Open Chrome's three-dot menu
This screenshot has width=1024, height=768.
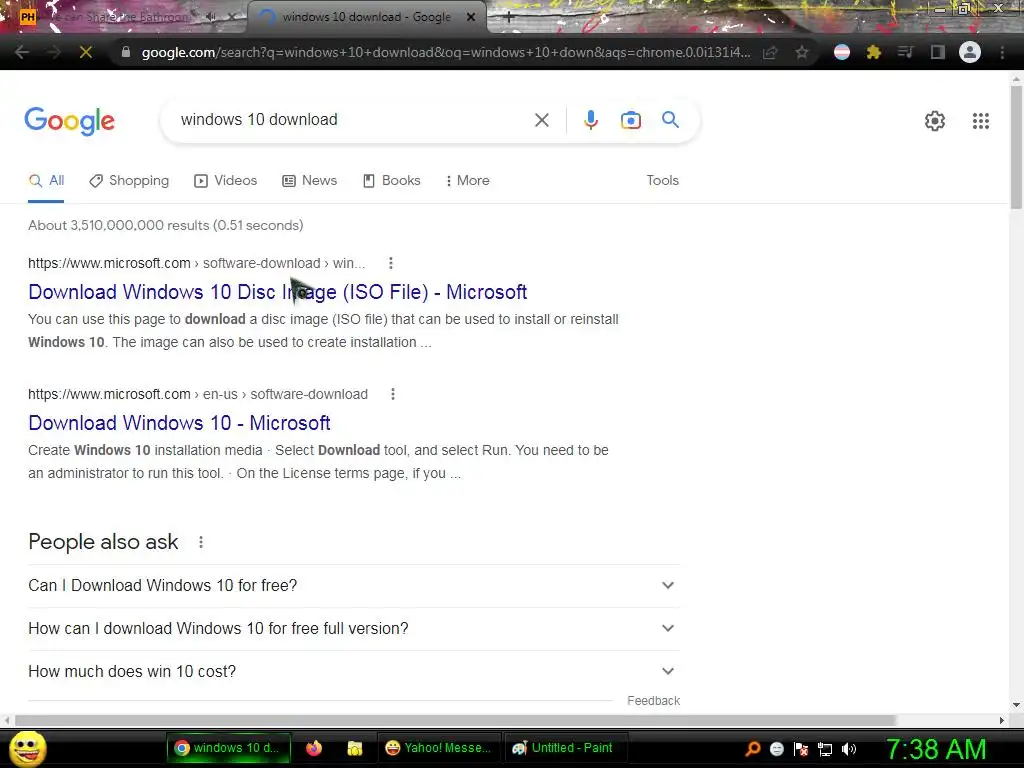[x=1002, y=52]
